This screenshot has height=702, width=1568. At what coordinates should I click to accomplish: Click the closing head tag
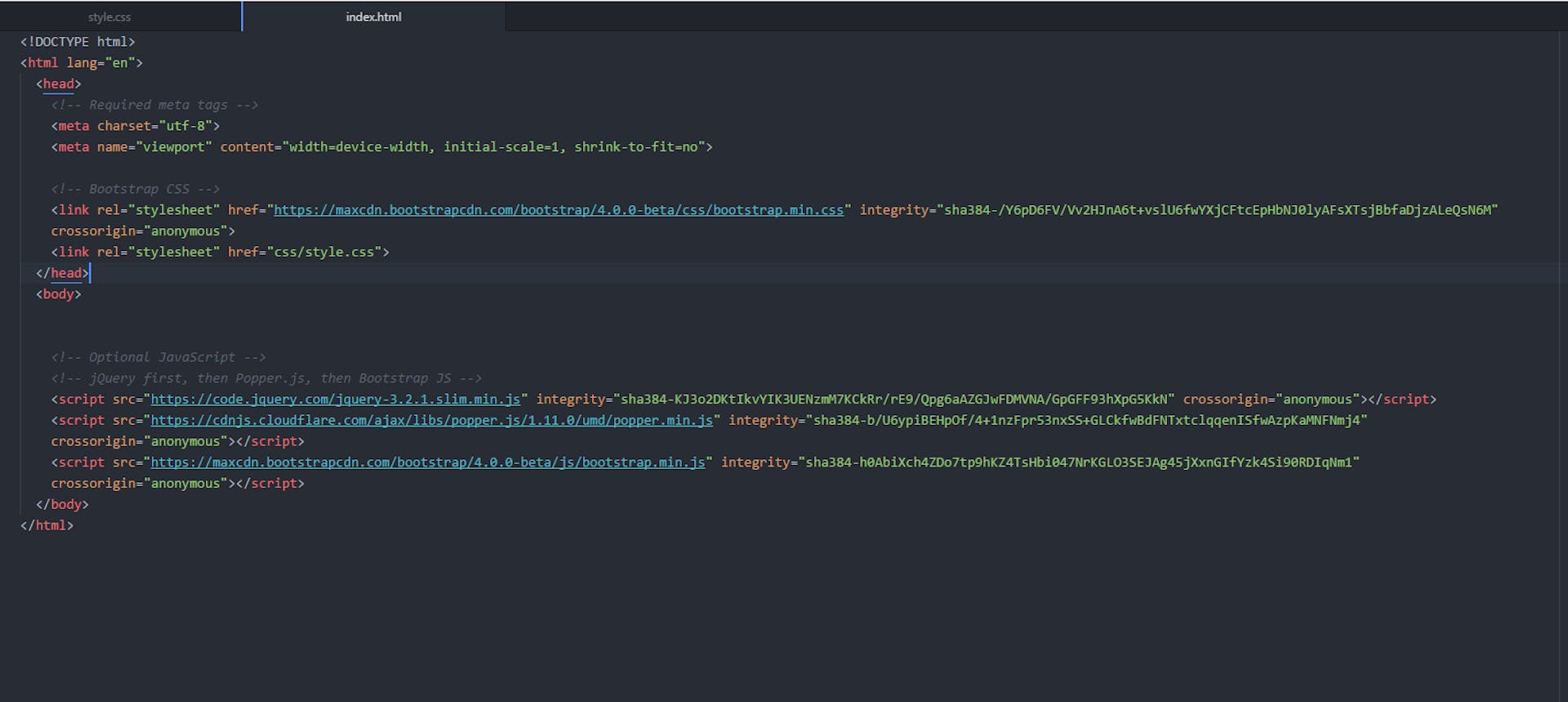[x=64, y=274]
